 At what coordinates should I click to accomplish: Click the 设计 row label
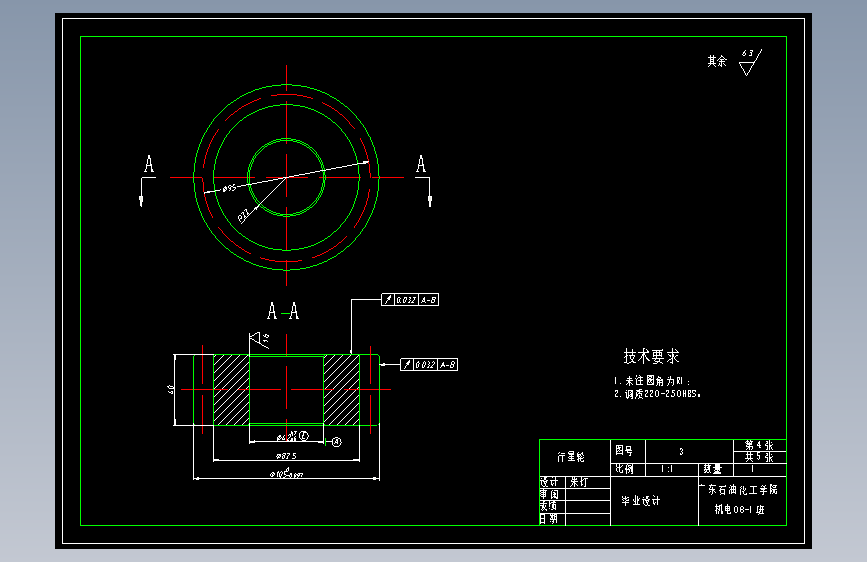(549, 482)
